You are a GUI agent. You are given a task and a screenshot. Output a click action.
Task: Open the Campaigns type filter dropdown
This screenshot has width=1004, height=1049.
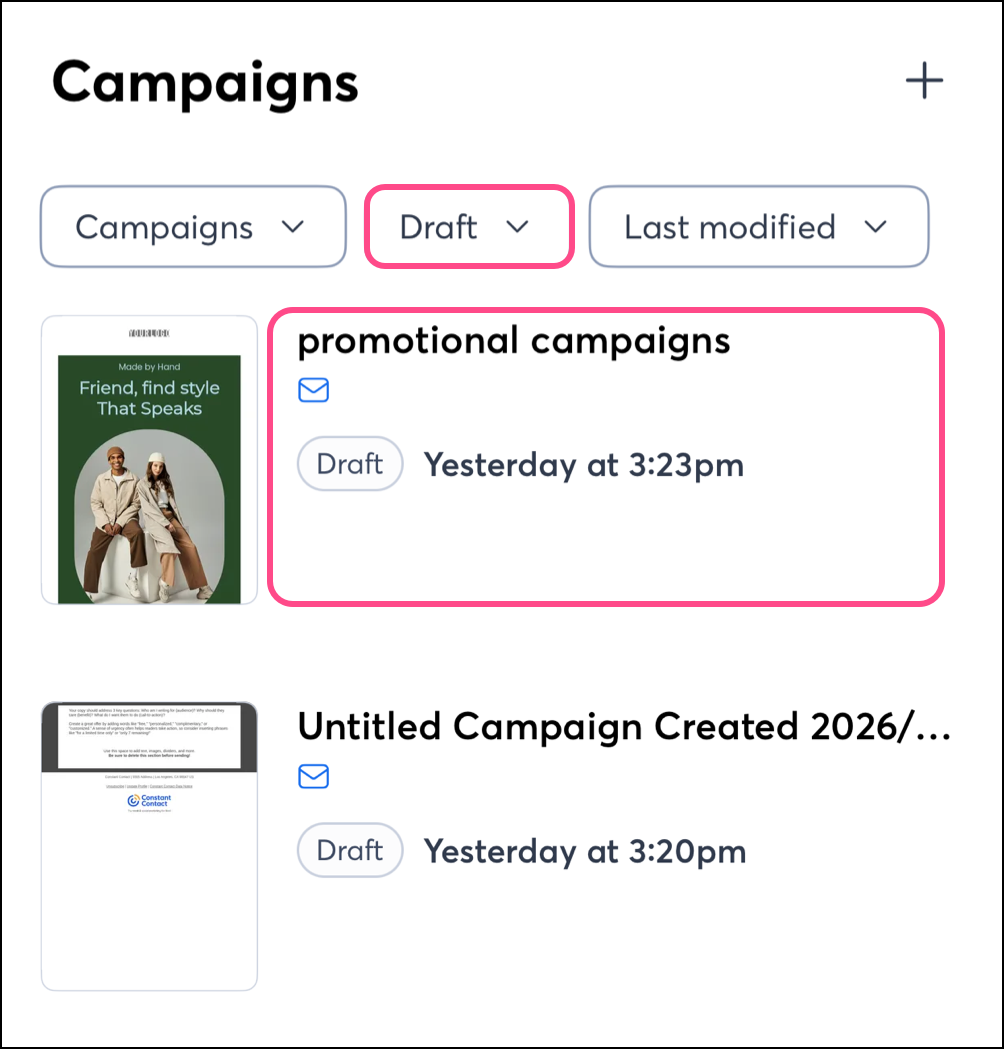(x=192, y=227)
